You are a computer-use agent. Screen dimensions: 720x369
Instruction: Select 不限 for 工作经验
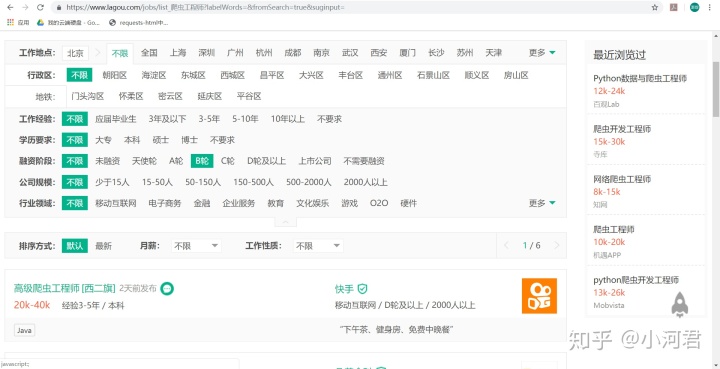coord(75,119)
